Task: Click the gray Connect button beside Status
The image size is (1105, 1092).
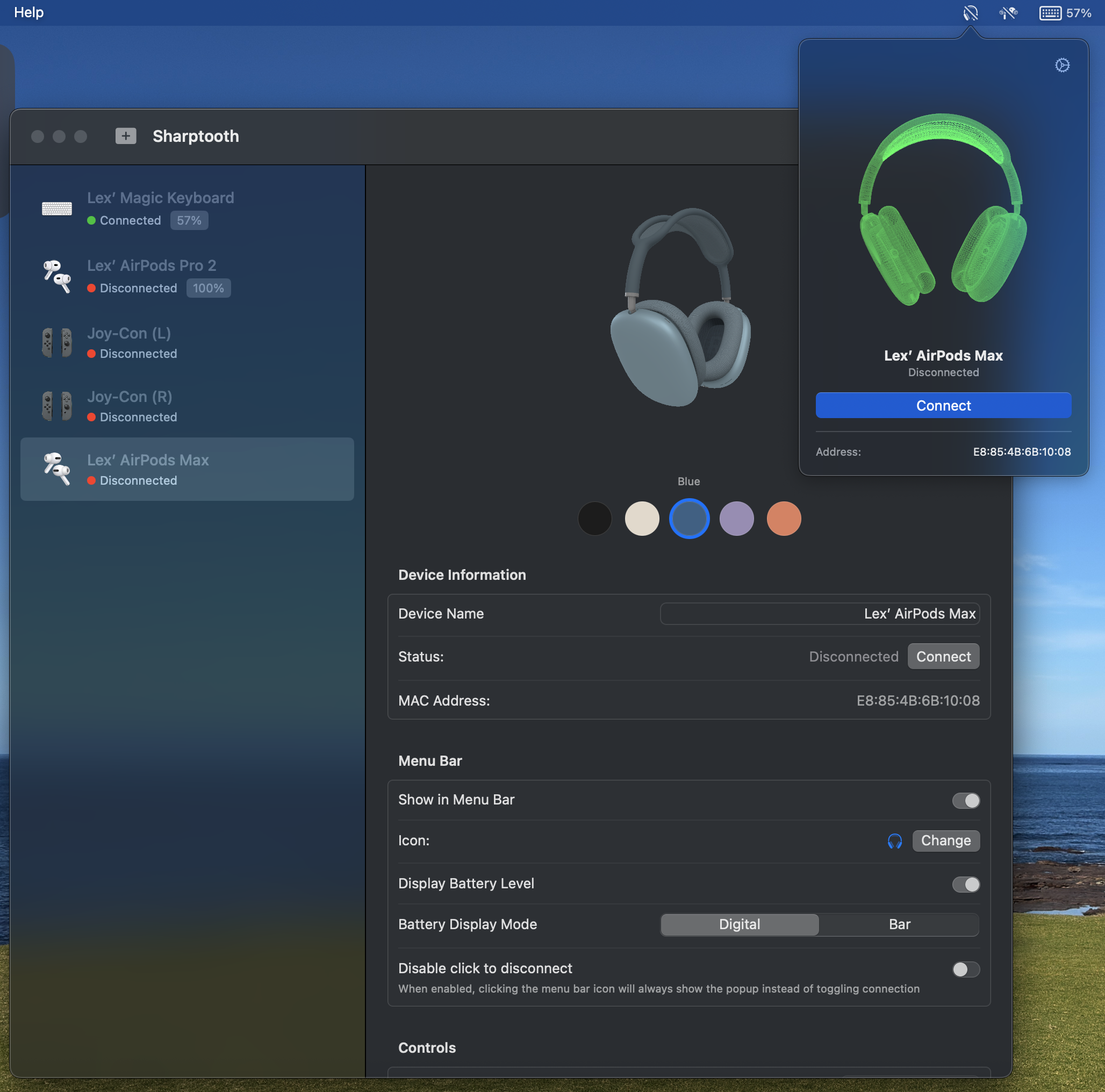Action: [943, 657]
